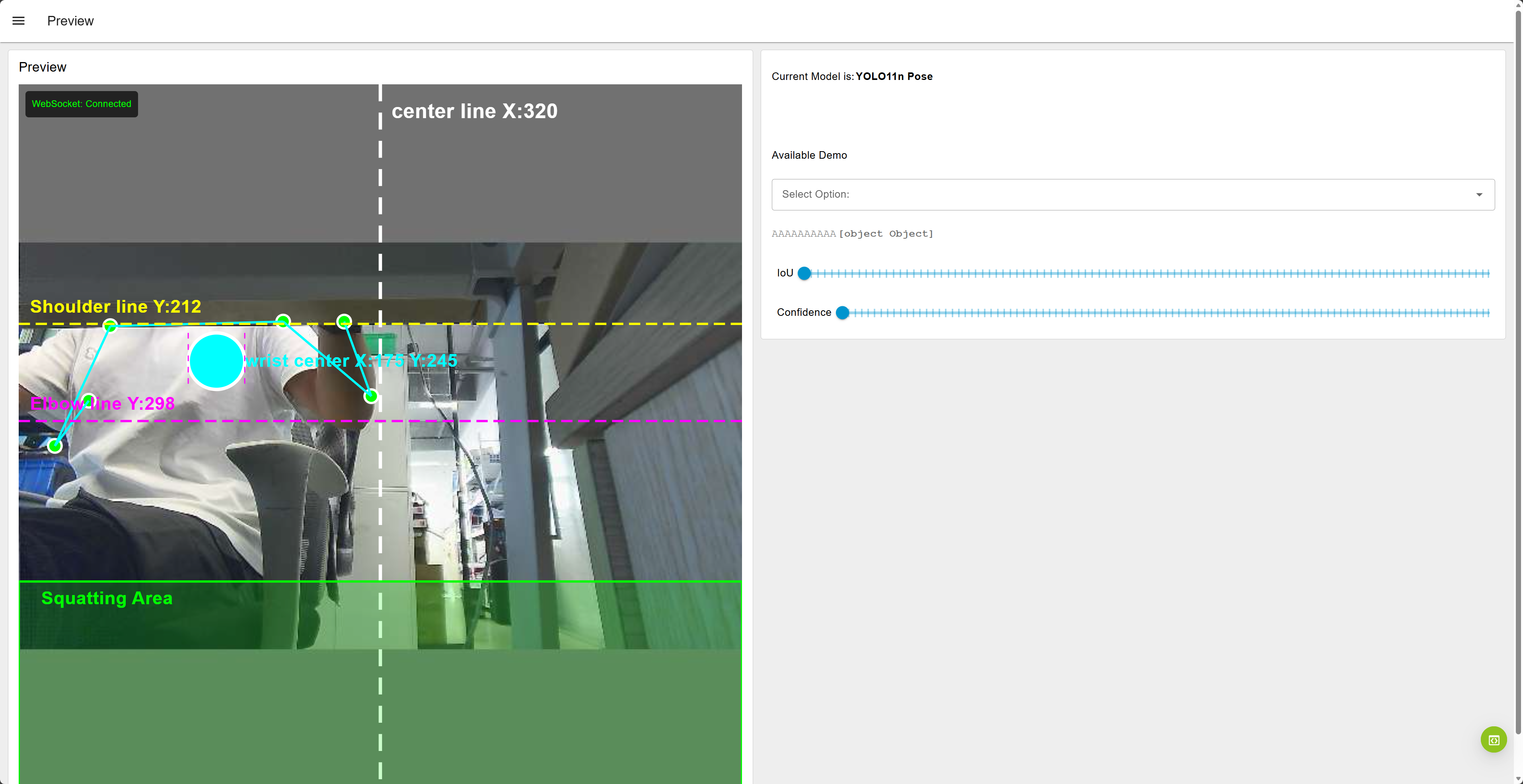
Task: Click the Preview title in top bar
Action: tap(70, 21)
